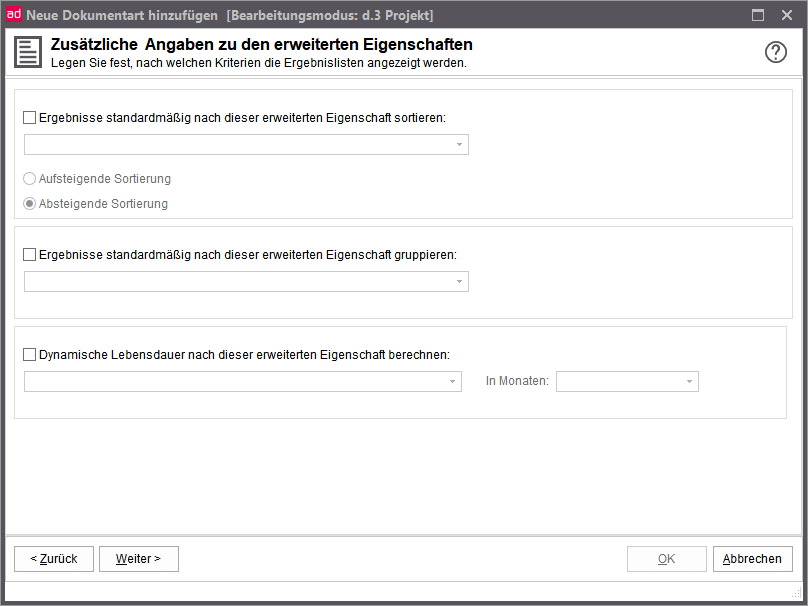
Task: Select Aufsteigende Sortierung radio option
Action: point(30,179)
